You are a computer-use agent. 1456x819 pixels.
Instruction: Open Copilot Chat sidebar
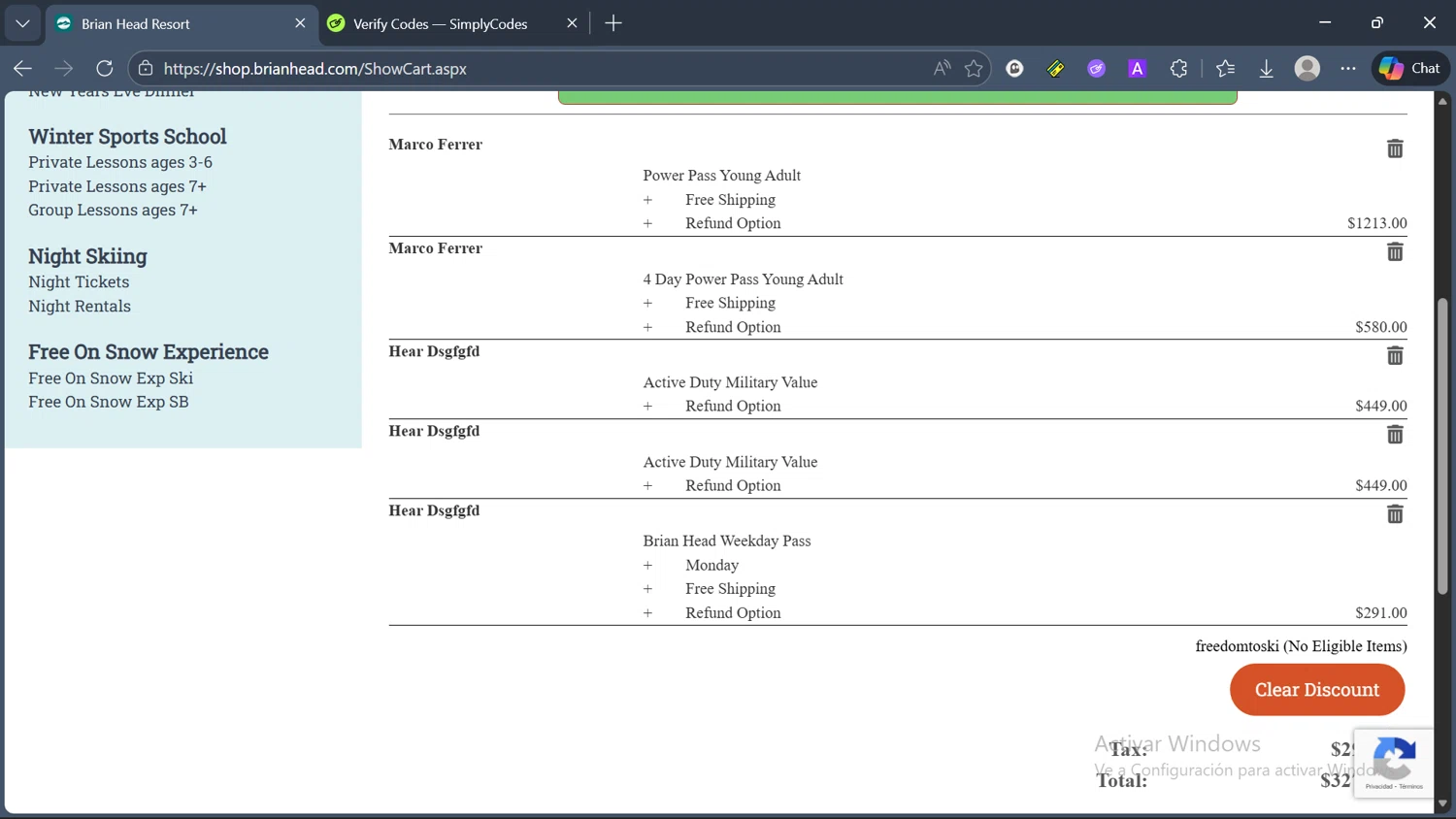[1410, 69]
